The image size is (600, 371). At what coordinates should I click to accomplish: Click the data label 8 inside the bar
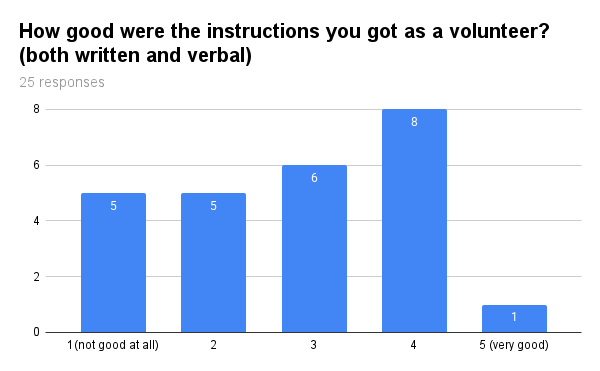point(414,122)
